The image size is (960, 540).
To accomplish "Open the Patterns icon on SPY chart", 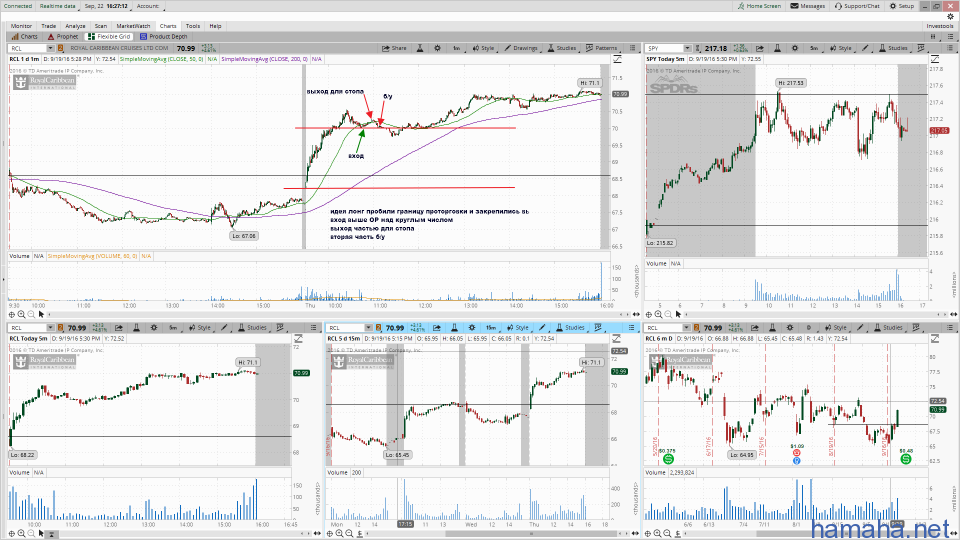I will [x=921, y=48].
